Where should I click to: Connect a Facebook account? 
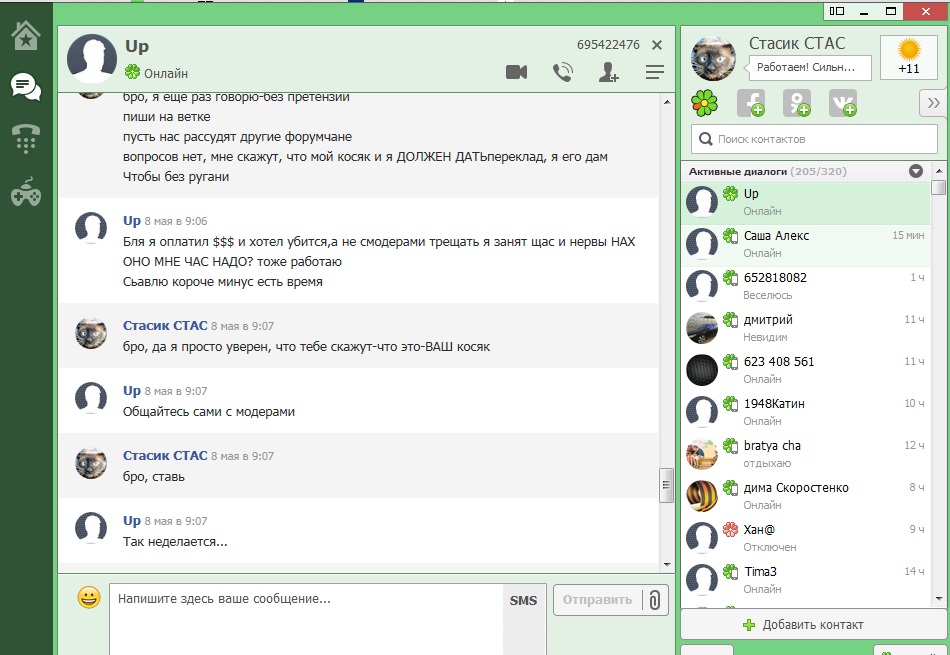pyautogui.click(x=751, y=103)
